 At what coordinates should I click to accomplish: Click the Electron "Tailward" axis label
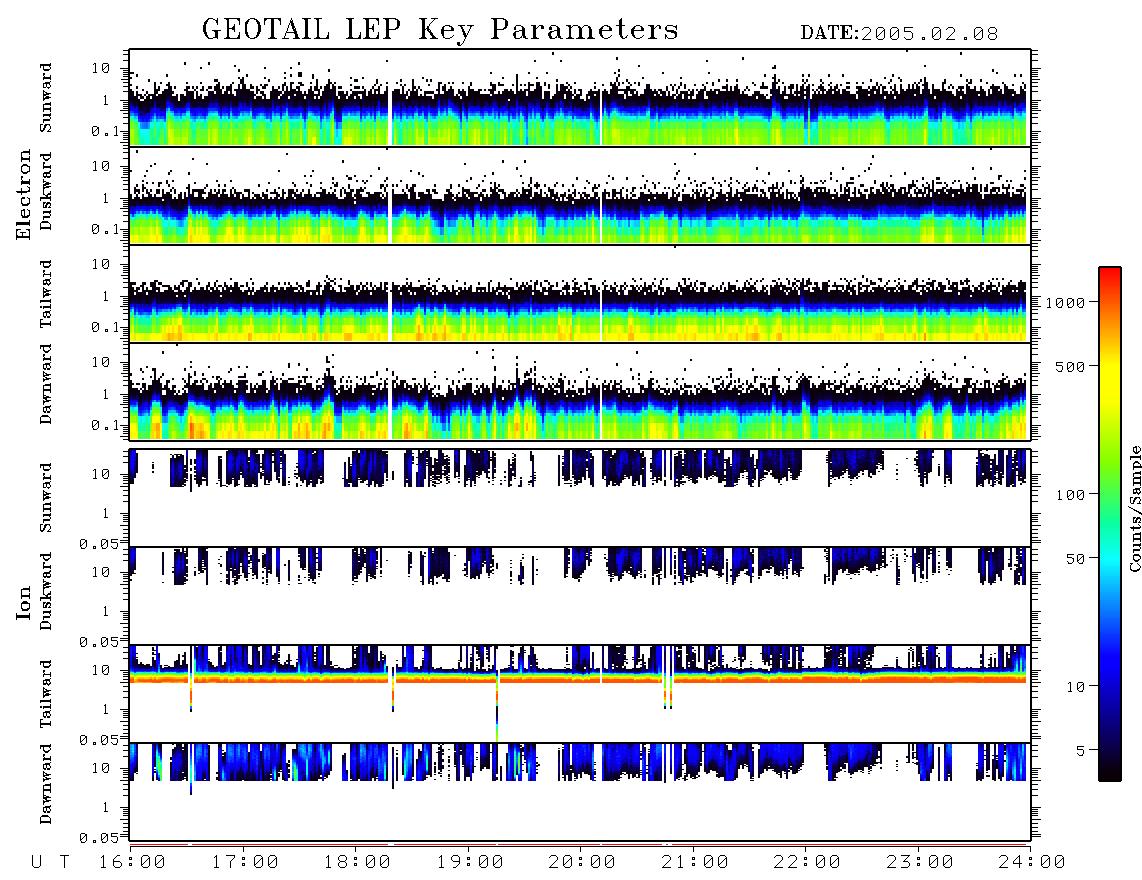[x=46, y=294]
